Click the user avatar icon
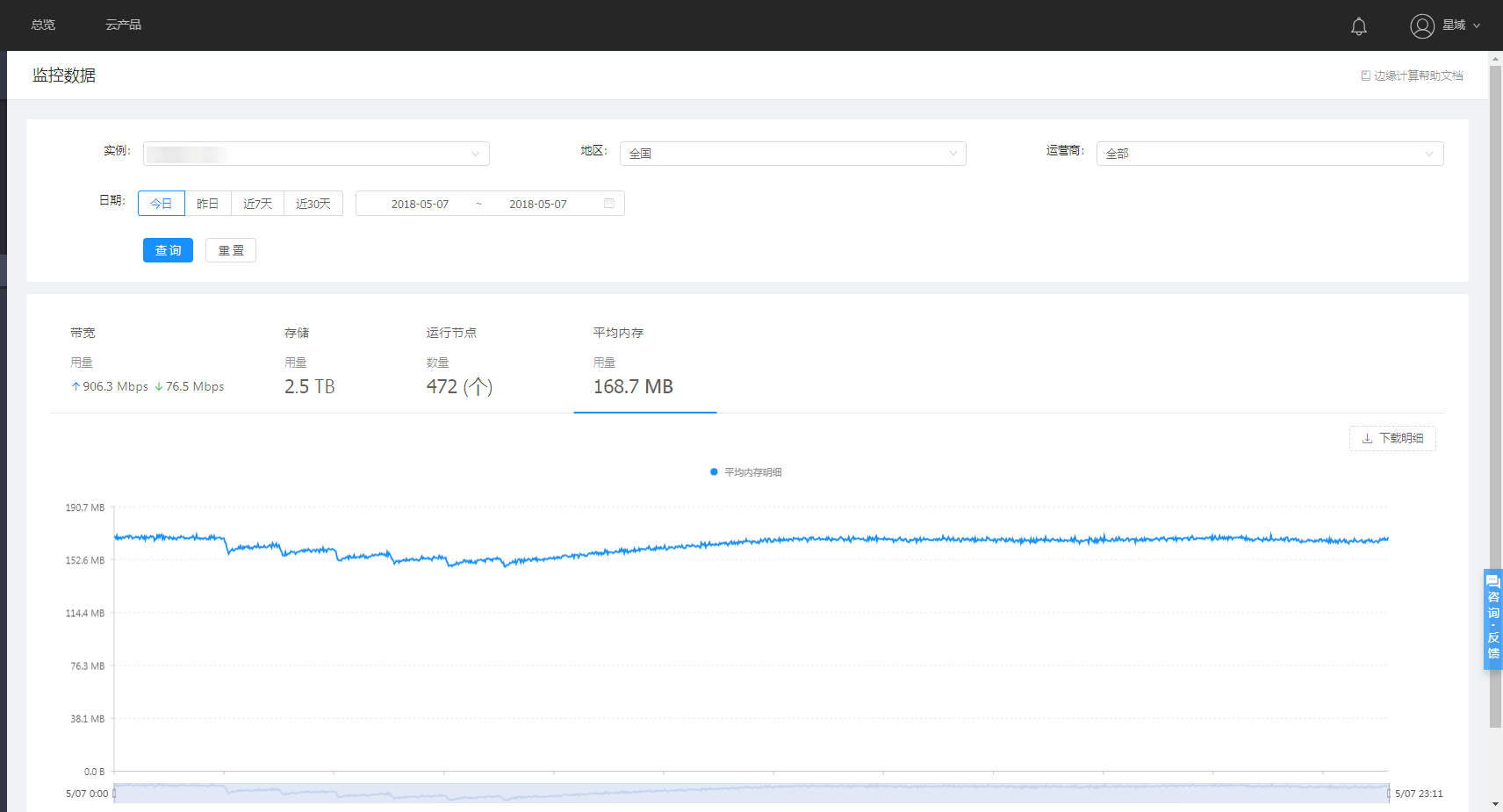 click(1422, 25)
